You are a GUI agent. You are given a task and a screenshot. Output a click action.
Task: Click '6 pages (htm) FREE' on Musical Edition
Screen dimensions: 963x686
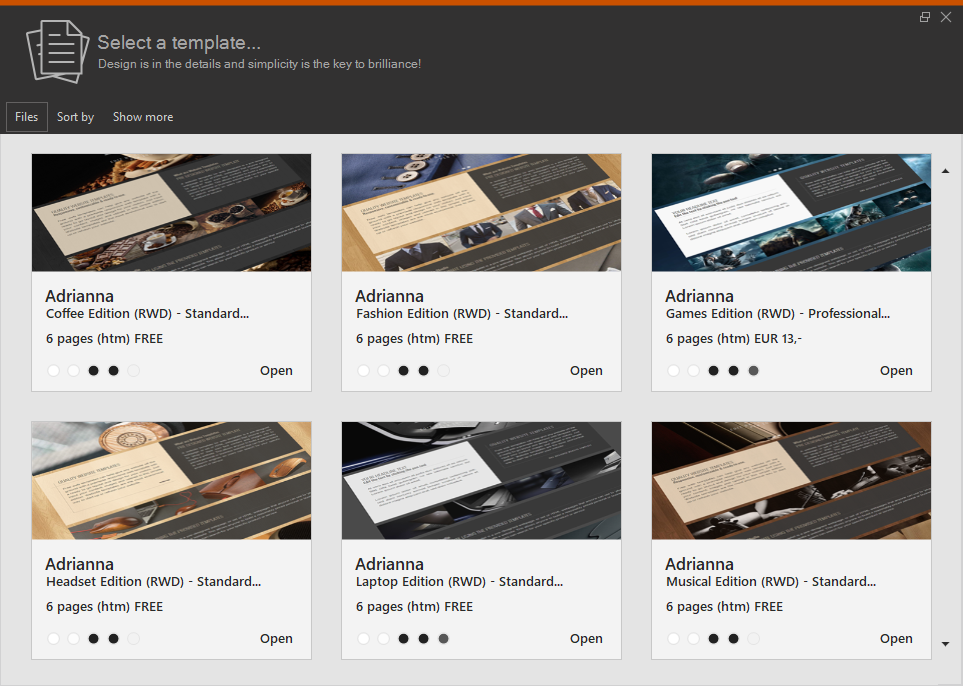click(x=725, y=607)
